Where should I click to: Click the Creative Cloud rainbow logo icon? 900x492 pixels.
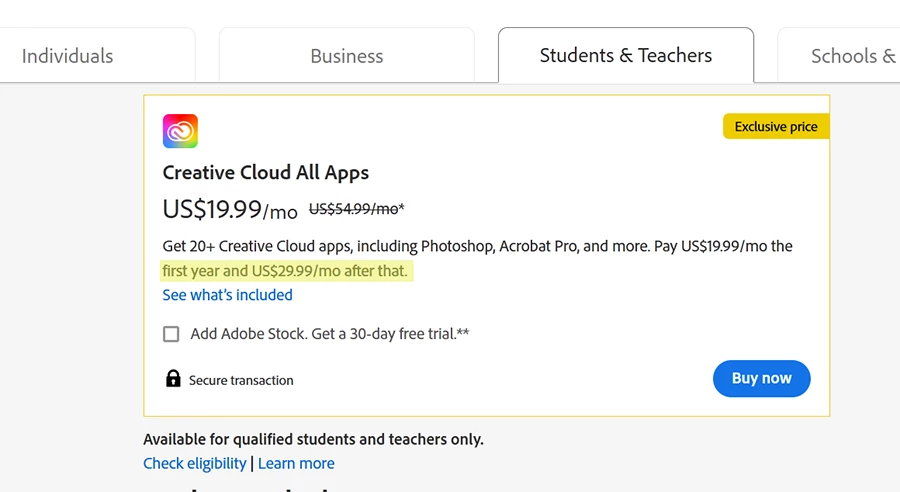[x=180, y=131]
